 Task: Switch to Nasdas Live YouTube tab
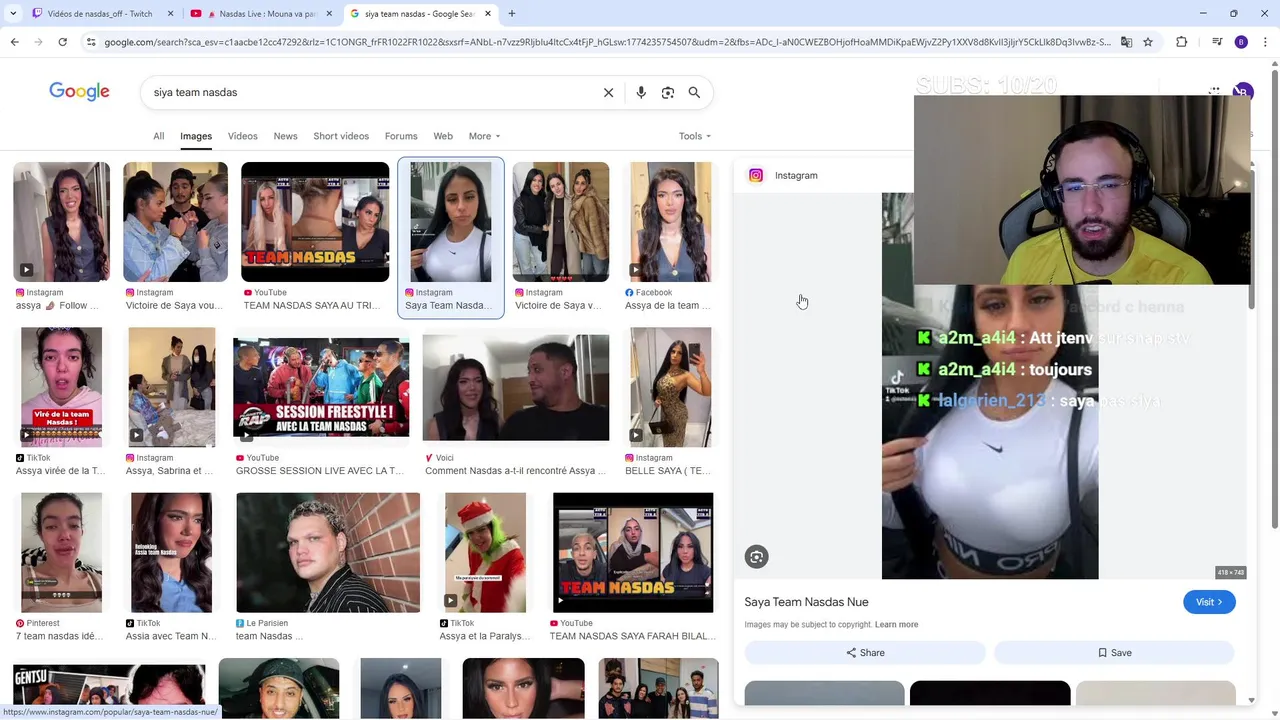(260, 14)
